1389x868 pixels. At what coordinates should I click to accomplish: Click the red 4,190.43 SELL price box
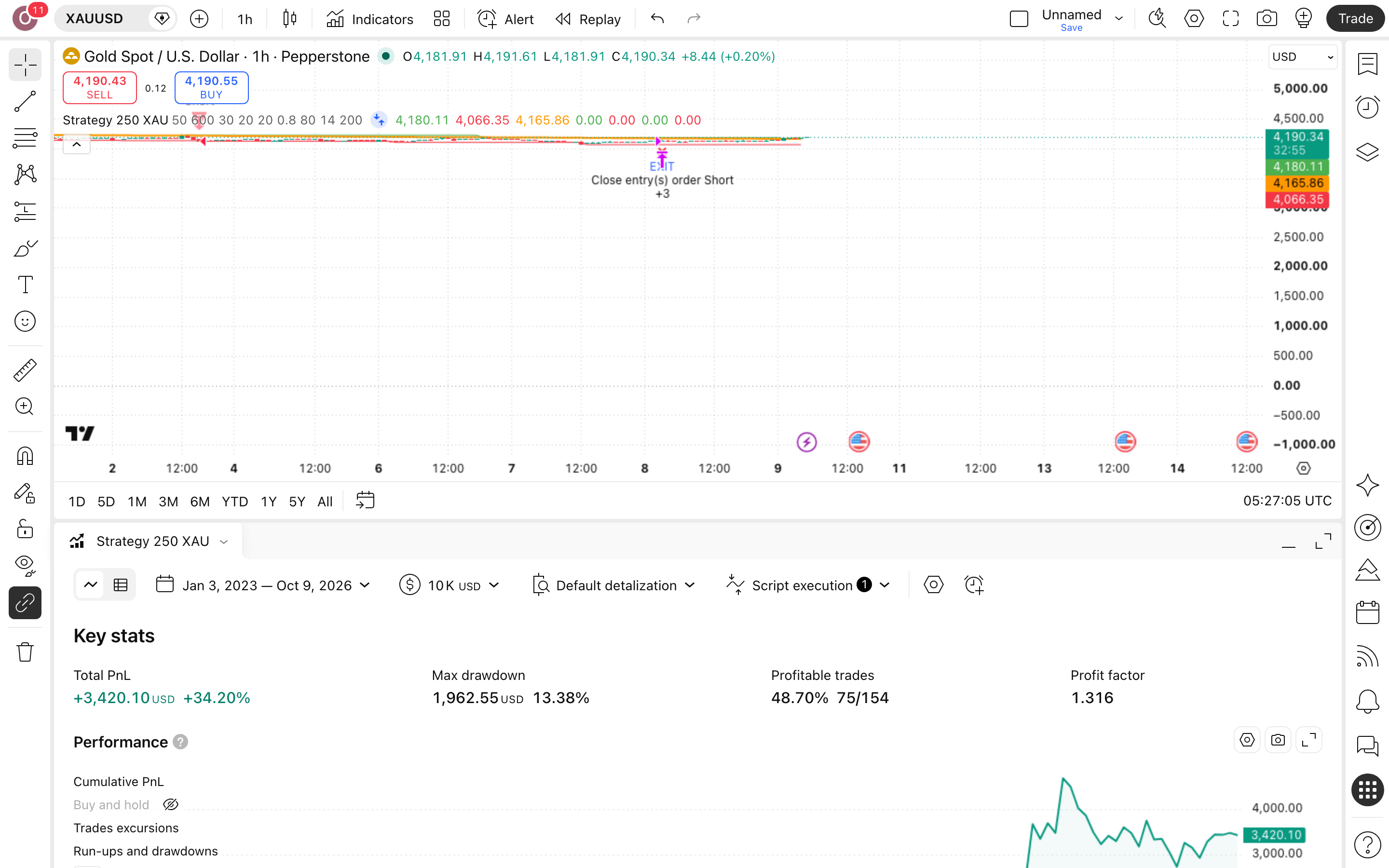tap(99, 87)
